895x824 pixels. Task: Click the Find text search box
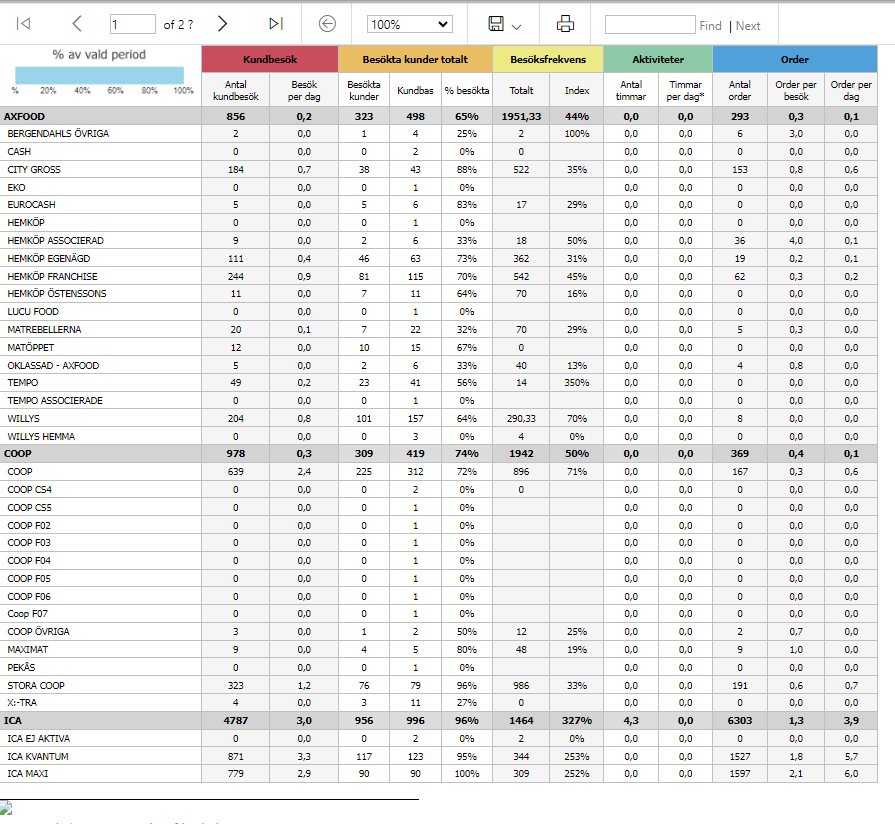click(650, 25)
